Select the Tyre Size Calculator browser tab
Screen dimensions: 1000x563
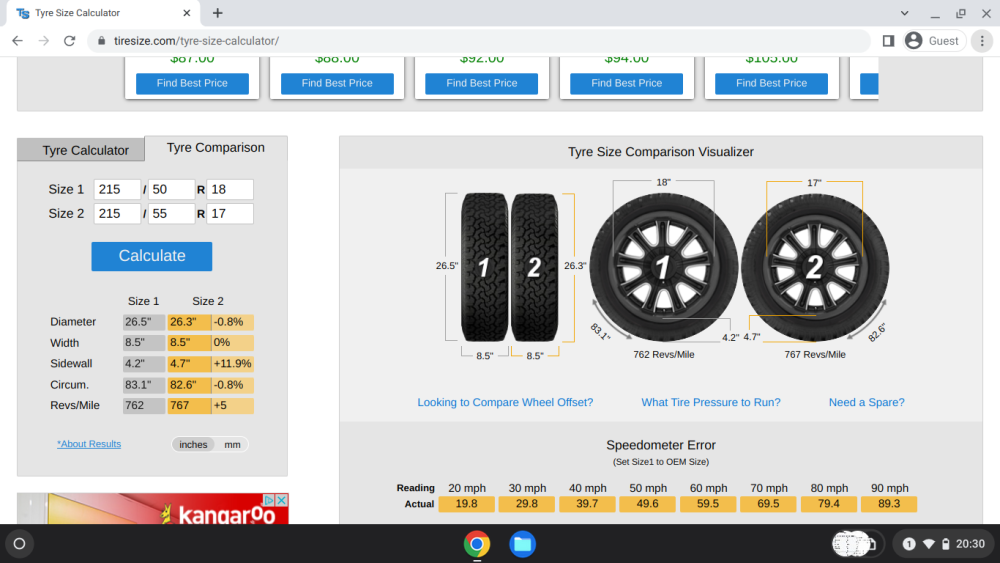coord(102,13)
